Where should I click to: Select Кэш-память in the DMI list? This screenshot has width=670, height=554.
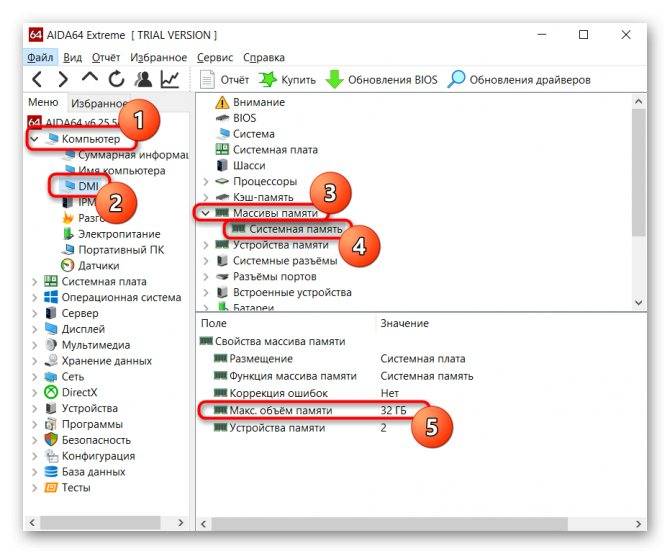point(255,197)
